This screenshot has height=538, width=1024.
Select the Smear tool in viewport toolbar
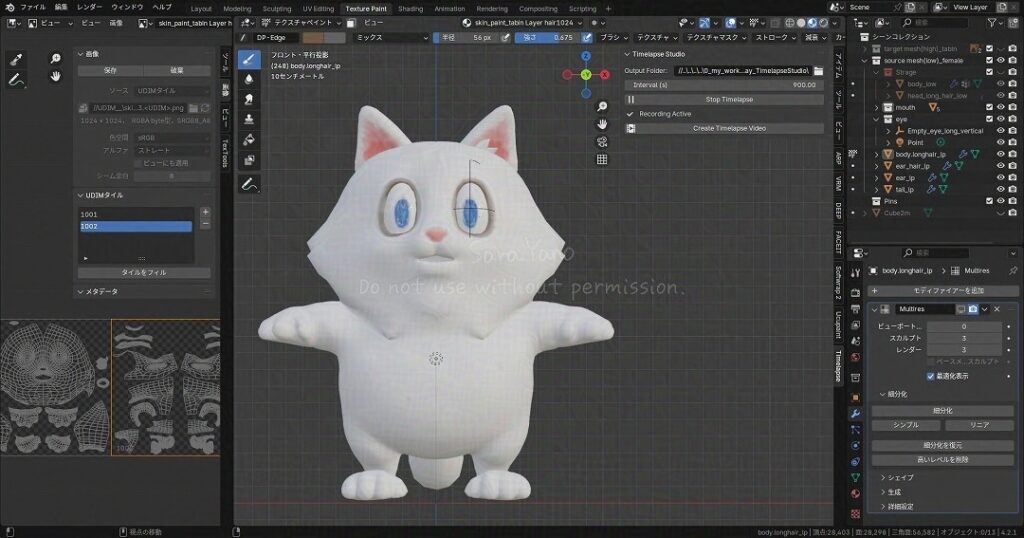click(x=249, y=99)
